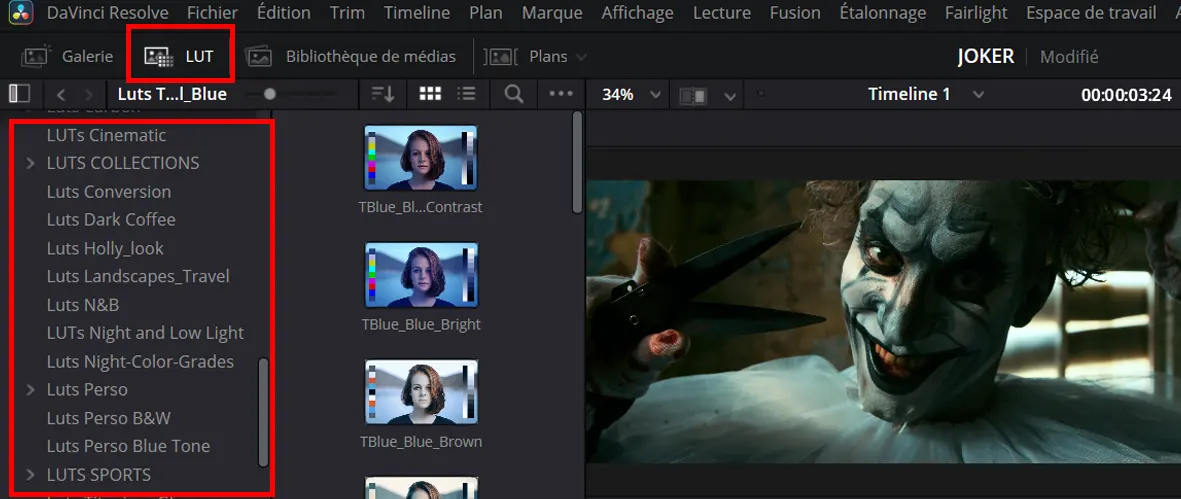Select the Luts Perso Blue Tone folder
1181x499 pixels.
[128, 446]
